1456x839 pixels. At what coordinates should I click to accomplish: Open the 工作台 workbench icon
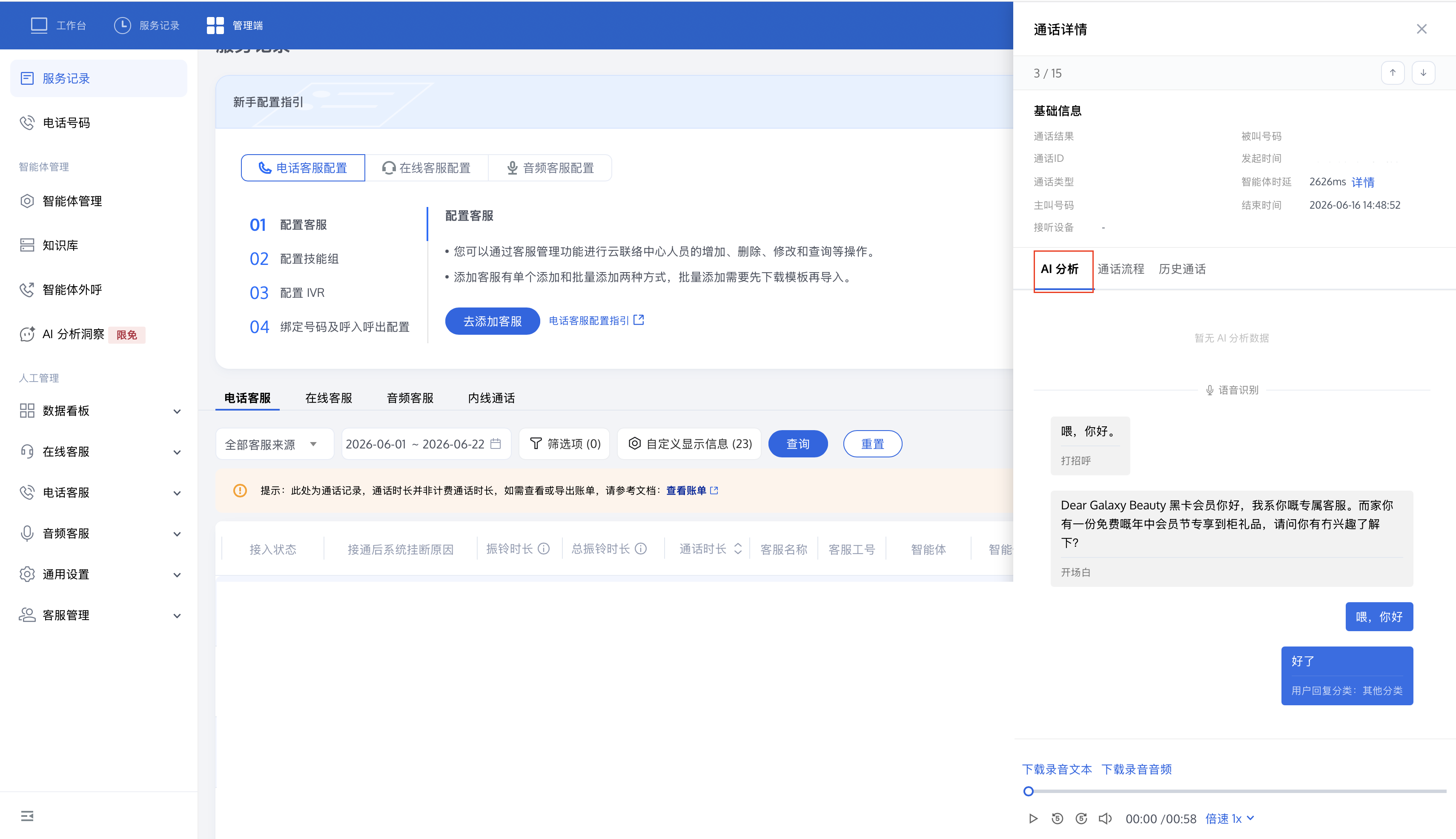(39, 26)
